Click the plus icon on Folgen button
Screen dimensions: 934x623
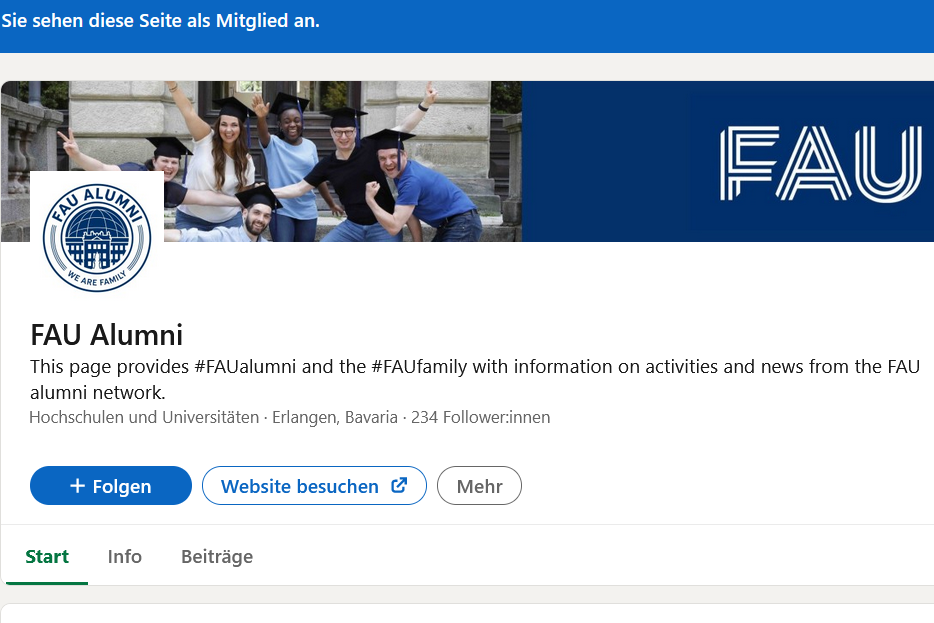tap(77, 486)
